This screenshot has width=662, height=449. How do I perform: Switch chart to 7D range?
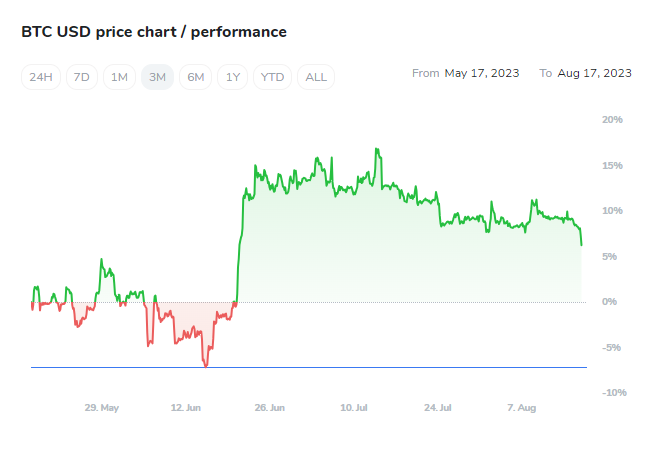tap(82, 77)
